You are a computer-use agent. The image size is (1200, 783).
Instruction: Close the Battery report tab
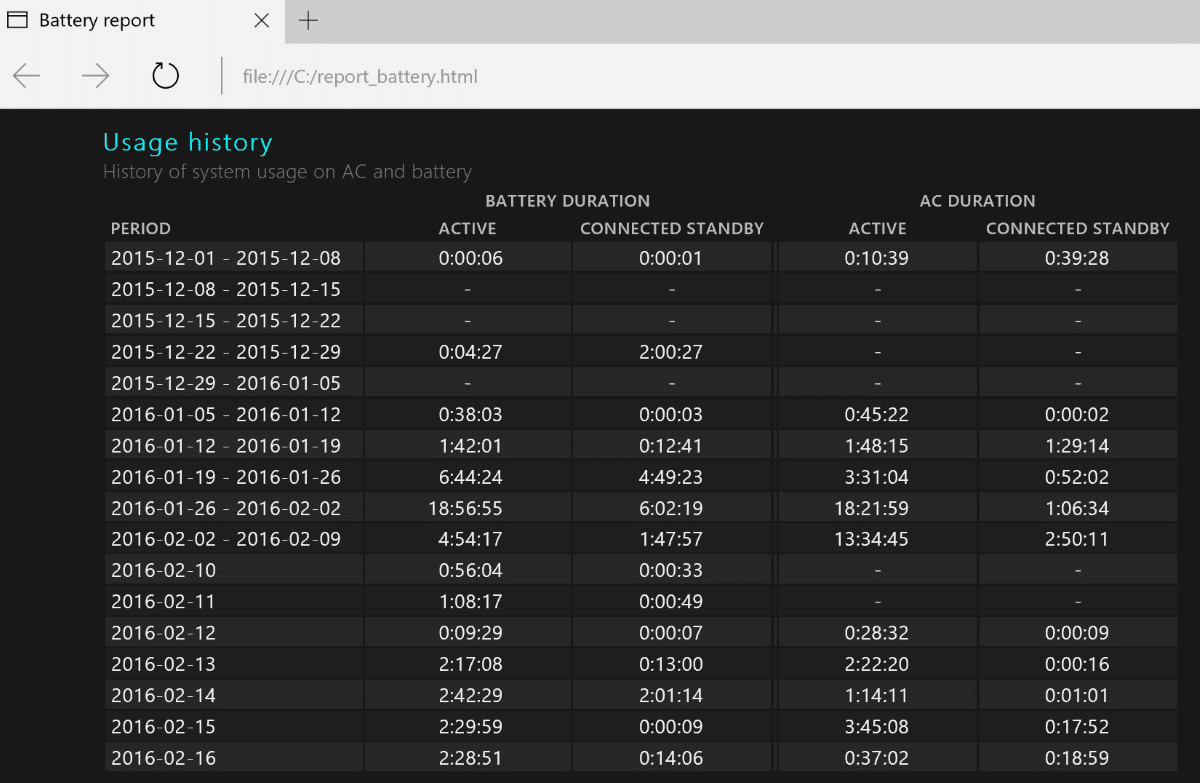coord(261,20)
